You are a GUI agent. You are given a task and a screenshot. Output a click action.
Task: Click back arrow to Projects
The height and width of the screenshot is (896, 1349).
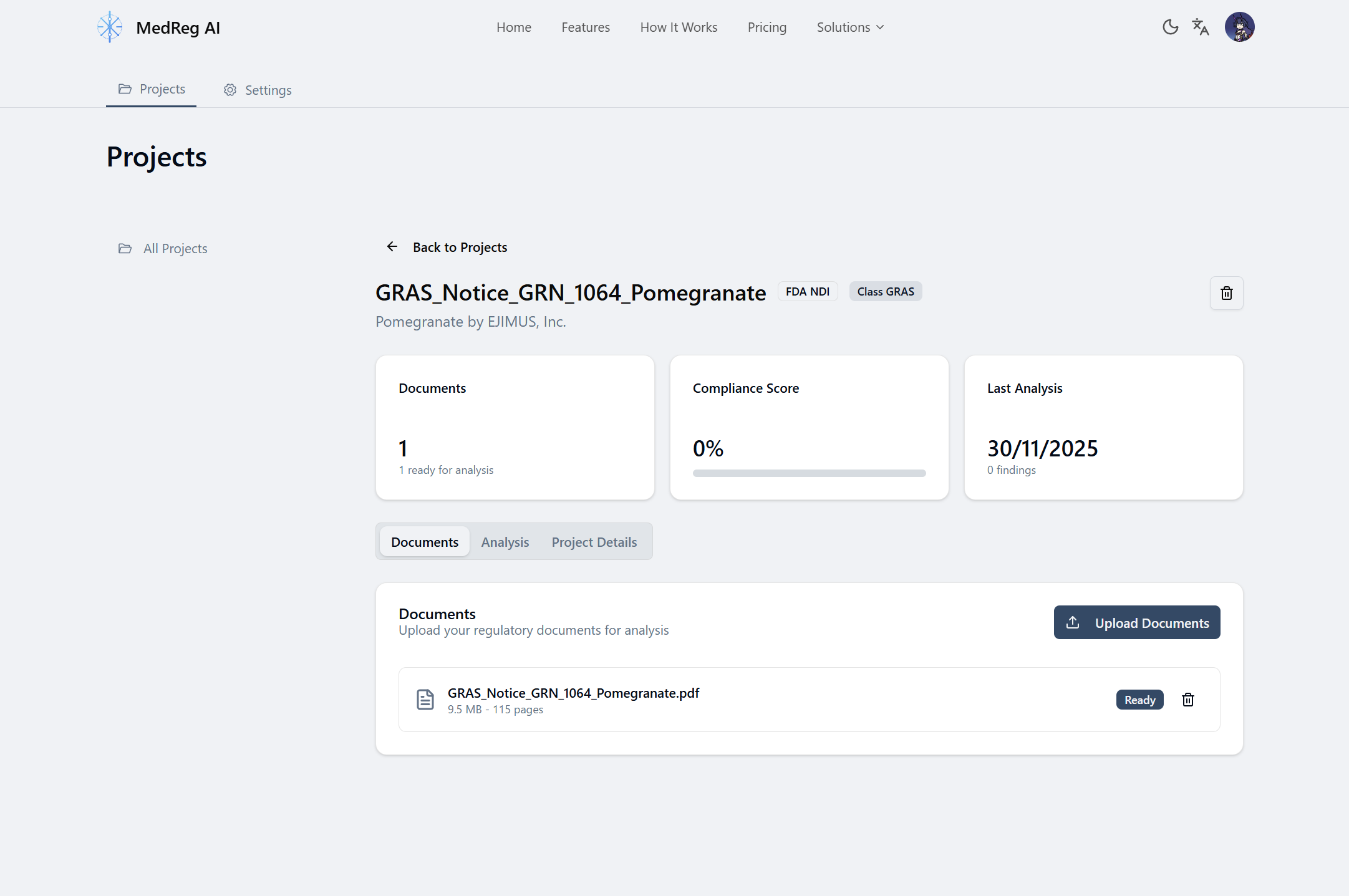coord(392,247)
